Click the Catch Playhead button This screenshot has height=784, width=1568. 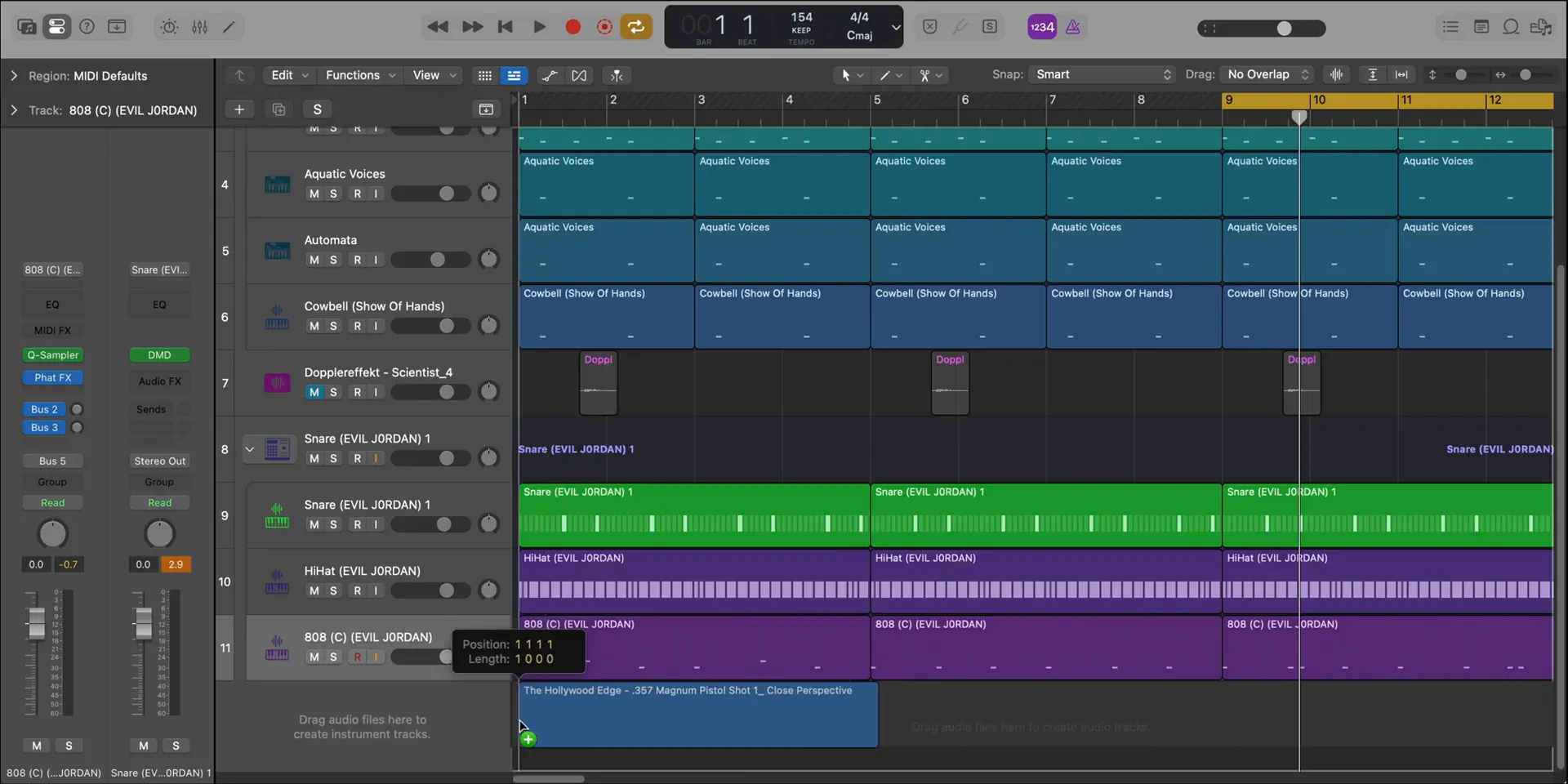(x=617, y=75)
